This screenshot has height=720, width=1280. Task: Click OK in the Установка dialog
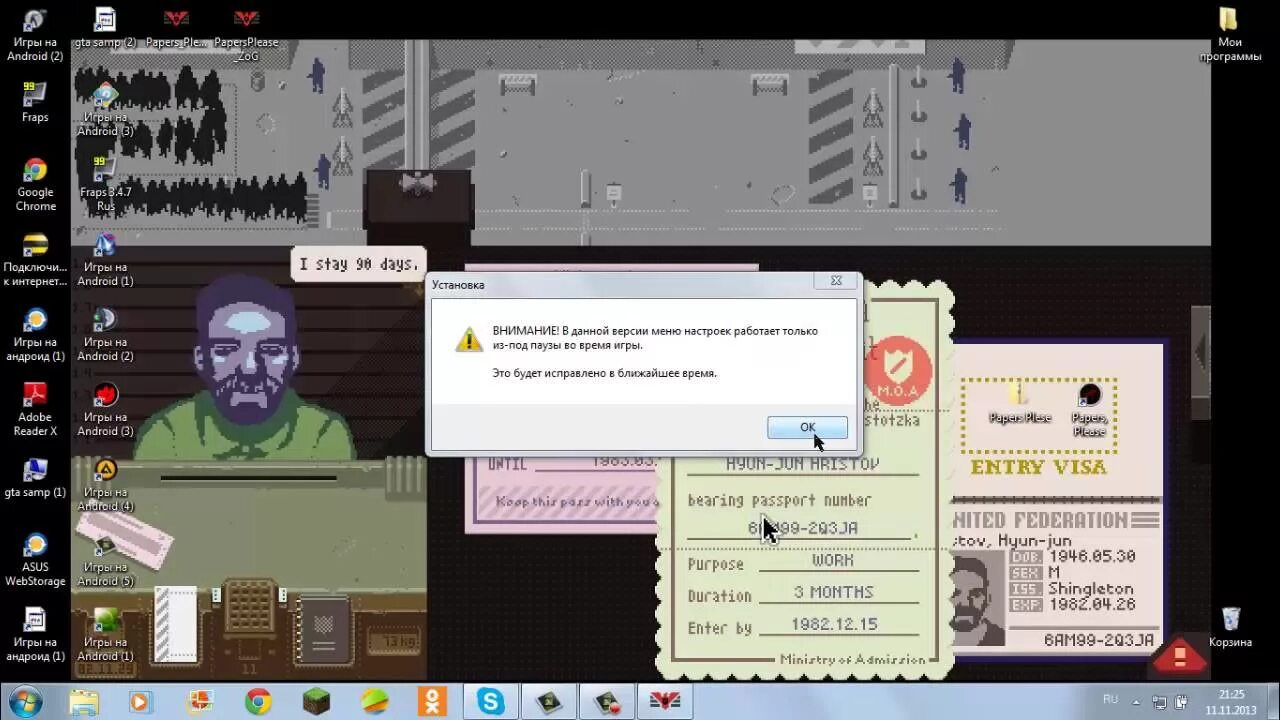(807, 427)
